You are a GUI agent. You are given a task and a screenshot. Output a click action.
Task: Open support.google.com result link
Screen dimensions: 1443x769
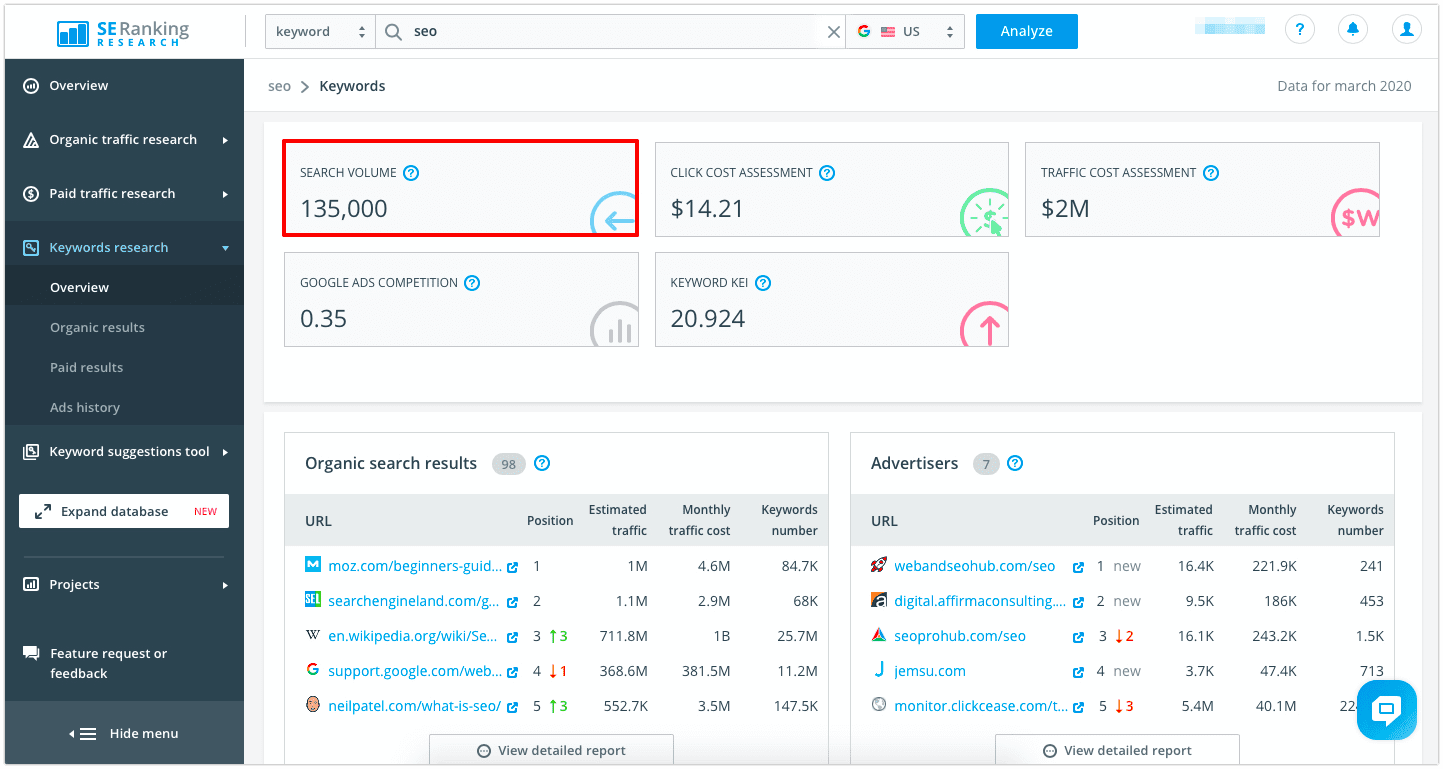pos(415,671)
